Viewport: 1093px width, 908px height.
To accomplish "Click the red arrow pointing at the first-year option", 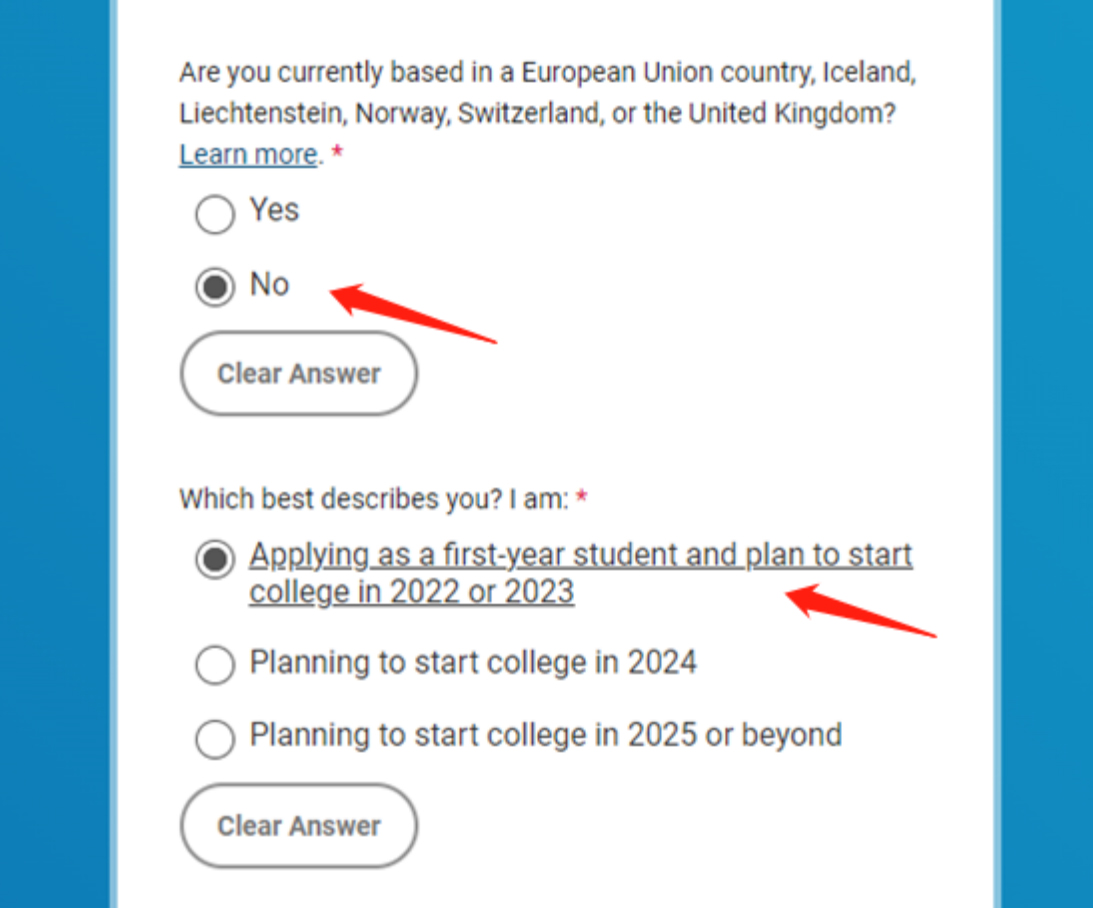I will [x=860, y=610].
